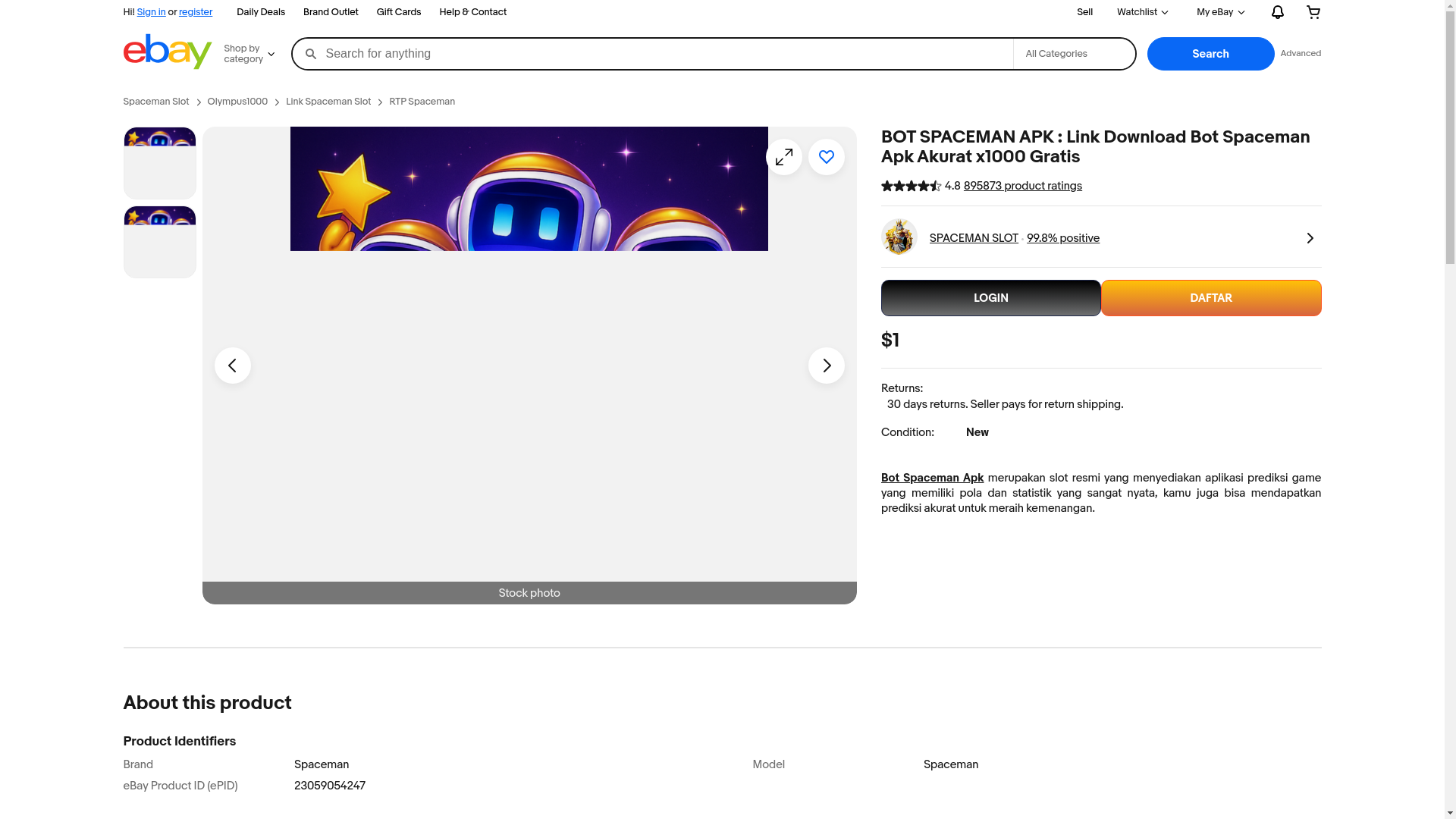The image size is (1456, 819).
Task: Click the orange DAFTAR button
Action: click(x=1210, y=298)
